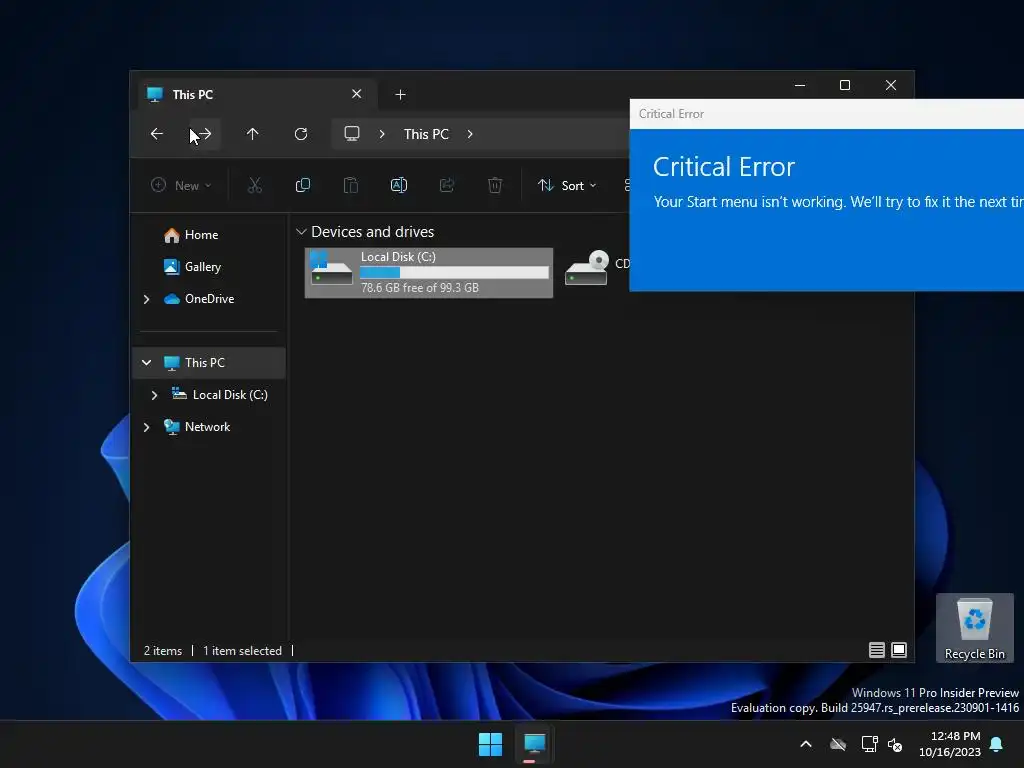The width and height of the screenshot is (1024, 768).
Task: Click the network status tray icon
Action: pos(869,744)
